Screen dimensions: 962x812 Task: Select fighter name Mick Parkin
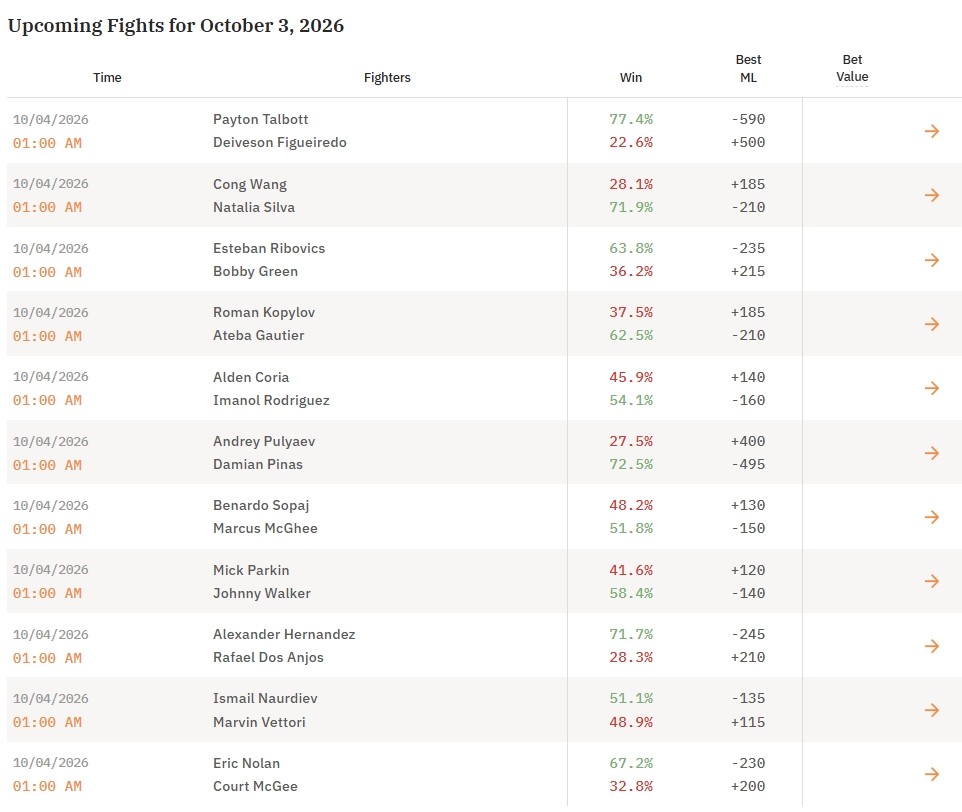[251, 570]
